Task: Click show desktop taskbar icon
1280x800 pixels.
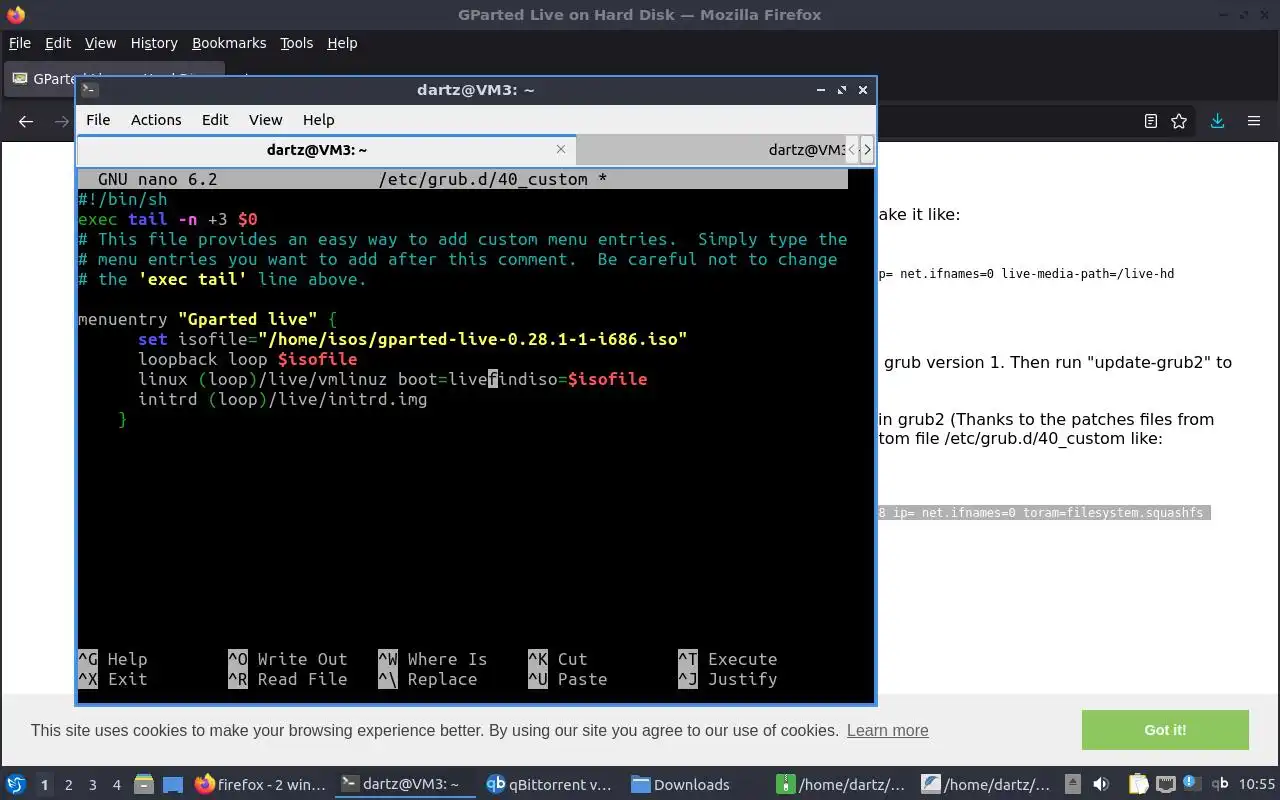Action: point(173,784)
